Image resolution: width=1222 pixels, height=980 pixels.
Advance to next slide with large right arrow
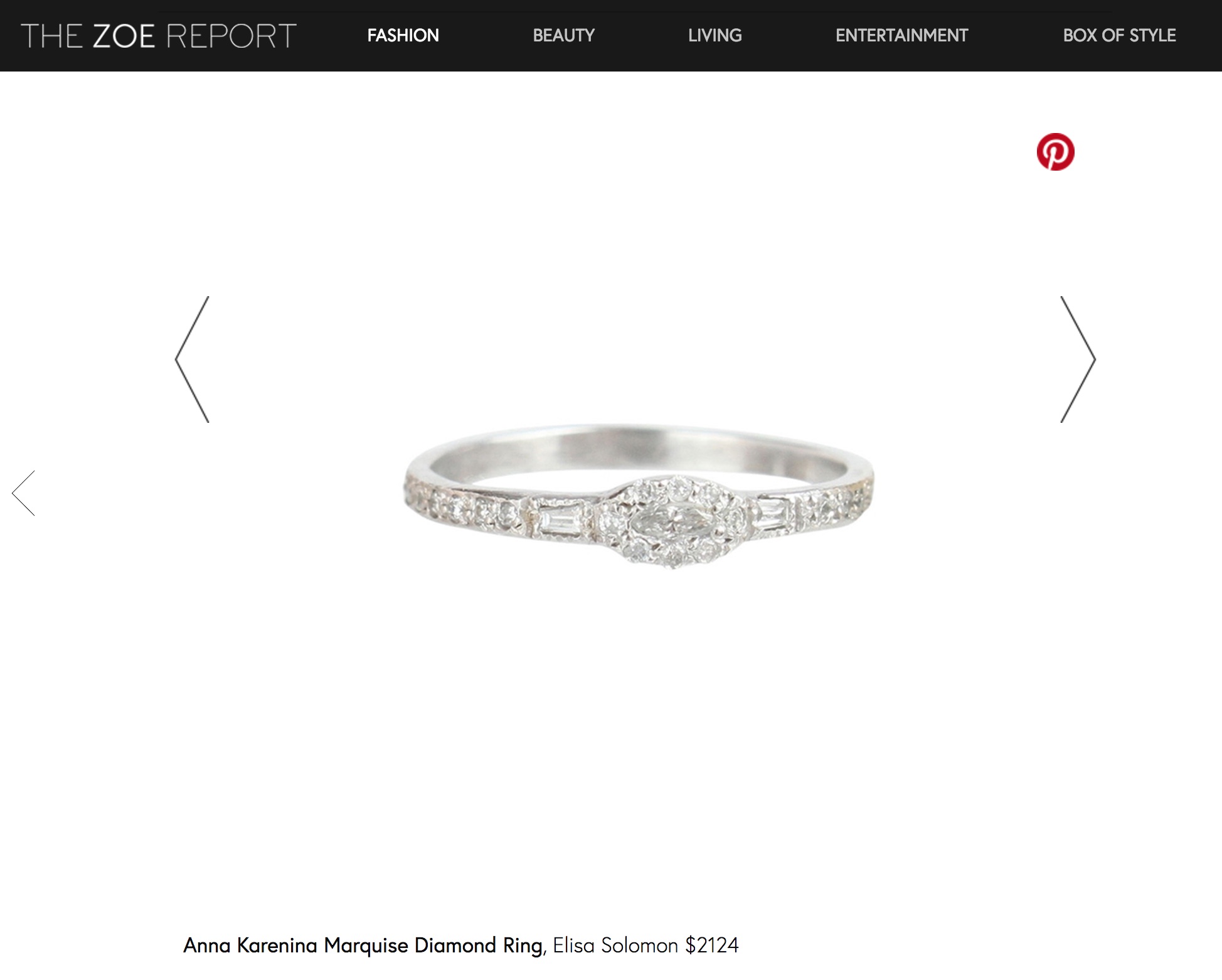click(1078, 360)
